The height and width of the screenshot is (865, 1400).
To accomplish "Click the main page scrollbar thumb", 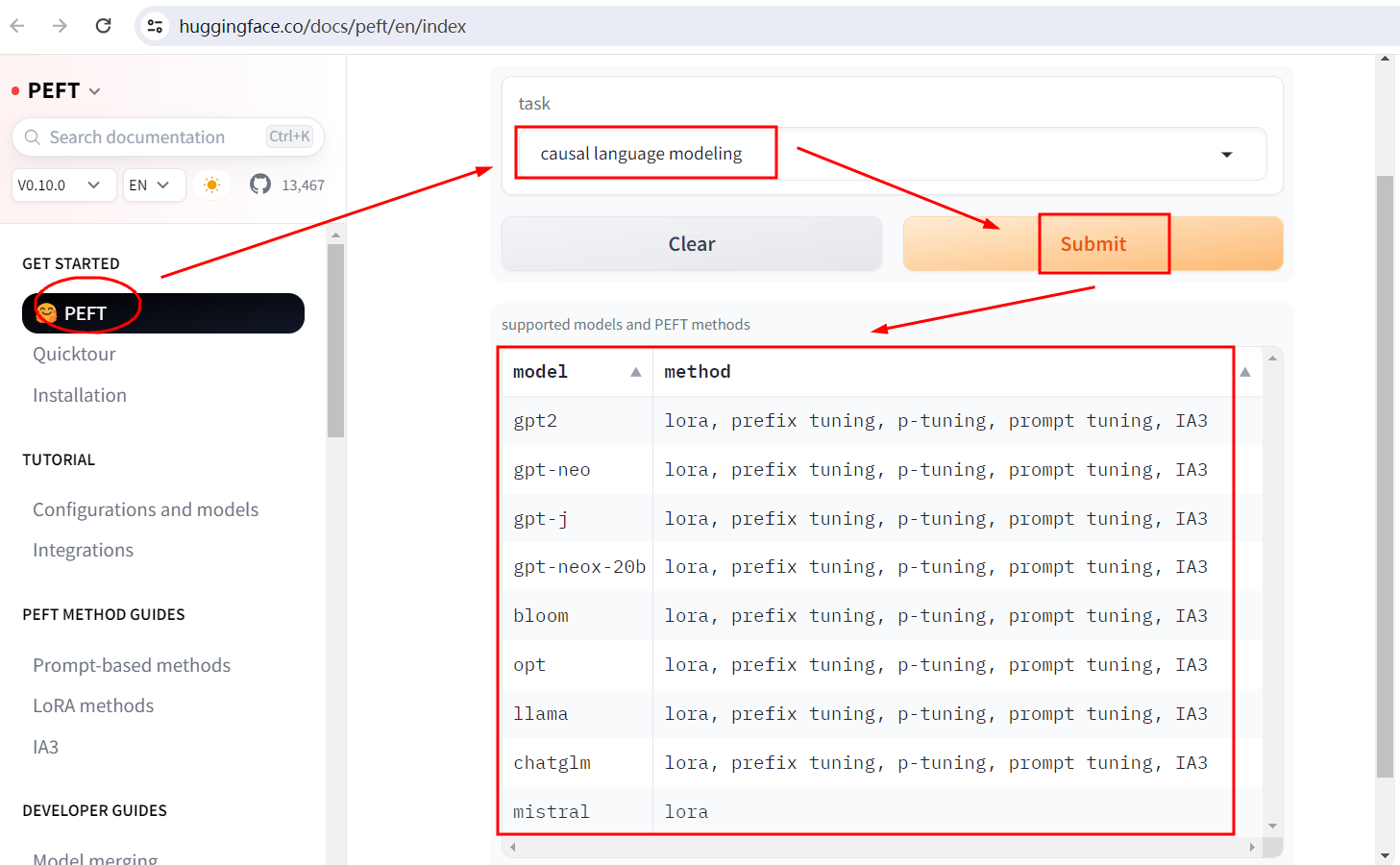I will point(1385,476).
